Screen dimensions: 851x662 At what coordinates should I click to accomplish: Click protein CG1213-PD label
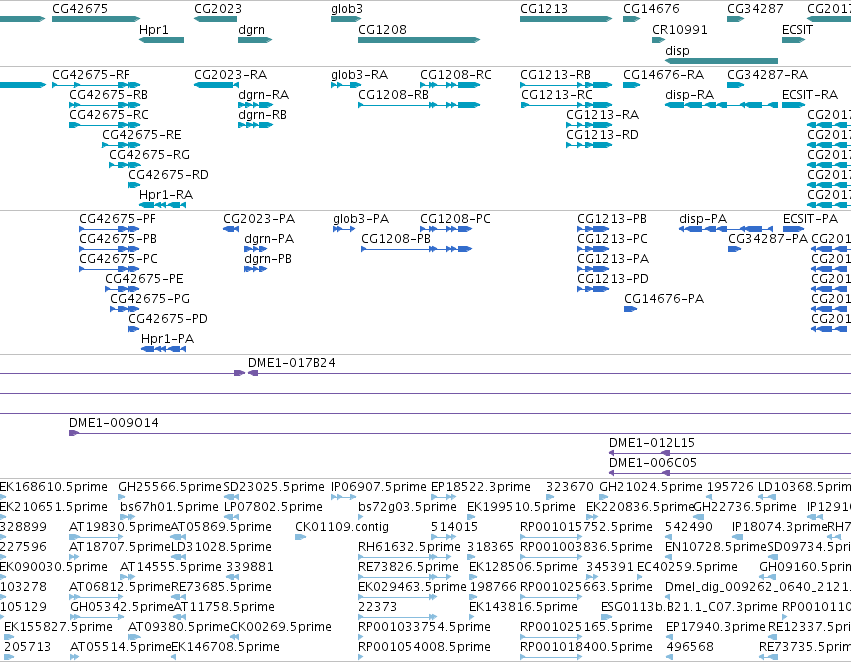[613, 279]
